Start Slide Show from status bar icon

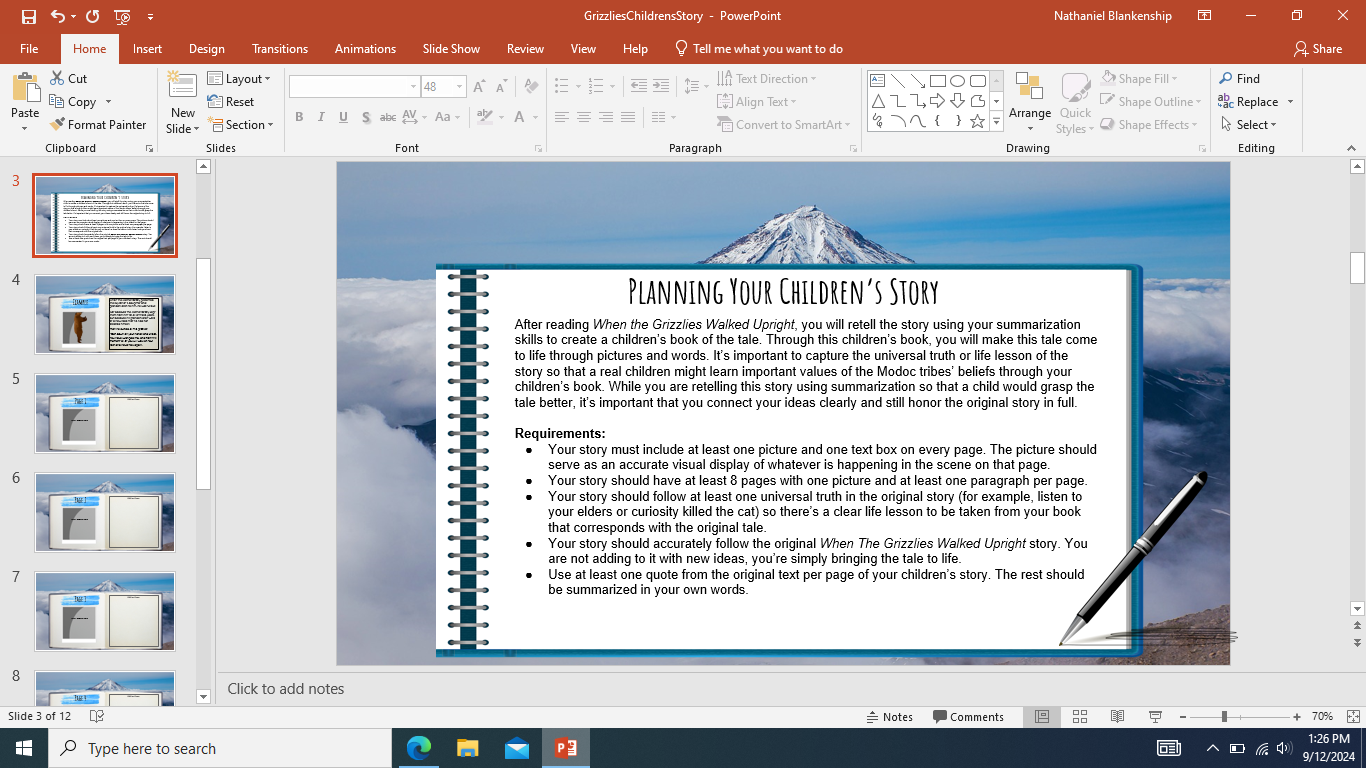tap(1156, 716)
